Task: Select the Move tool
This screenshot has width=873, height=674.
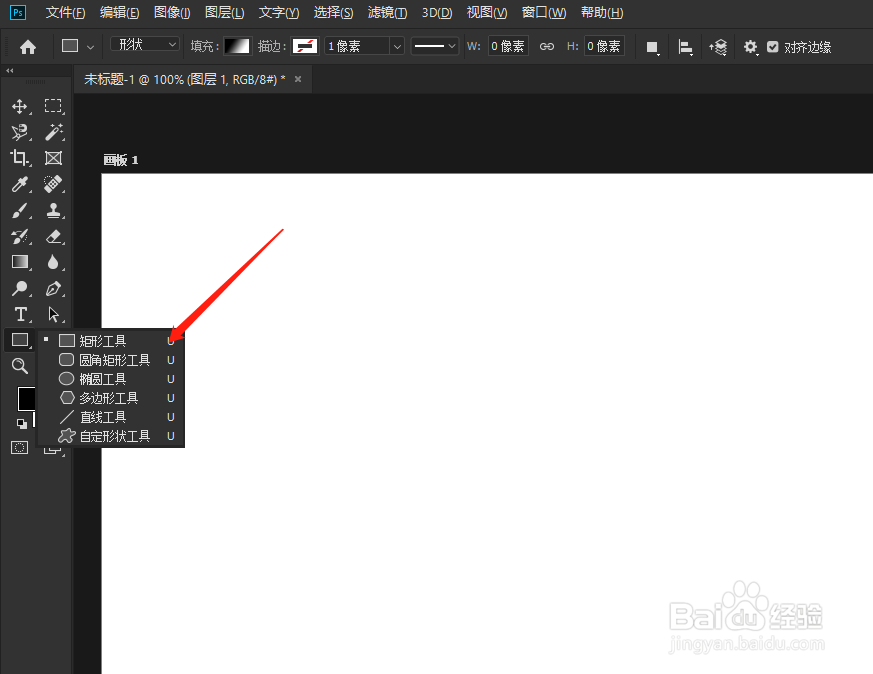Action: 20,106
